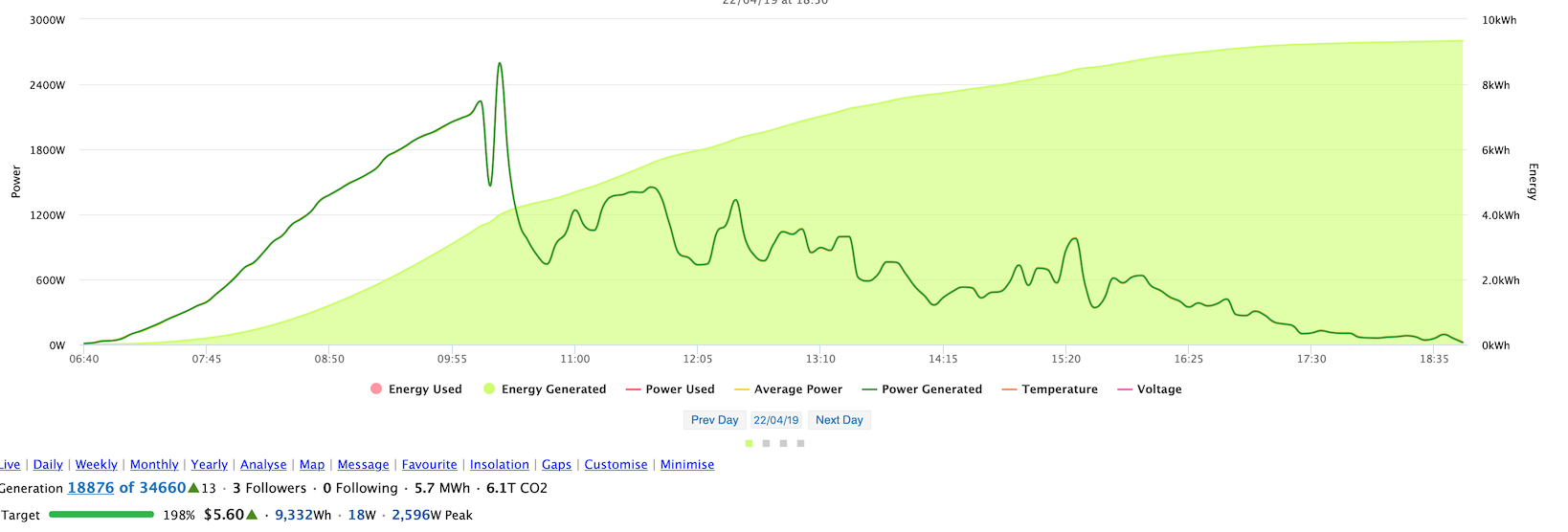The image size is (1568, 532).
Task: Click the 34660 total systems value
Action: click(163, 488)
